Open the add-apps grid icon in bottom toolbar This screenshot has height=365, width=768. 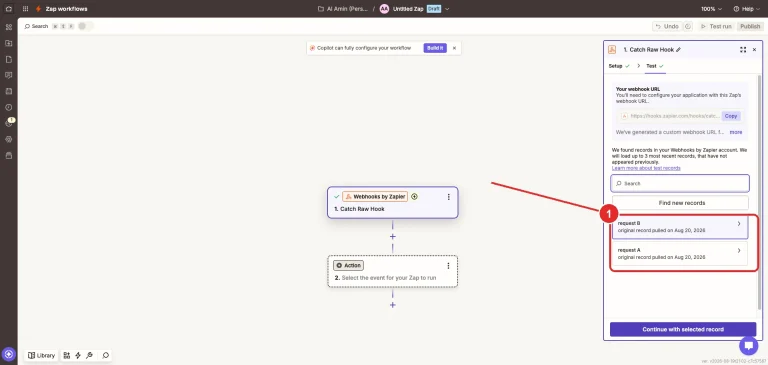point(67,355)
